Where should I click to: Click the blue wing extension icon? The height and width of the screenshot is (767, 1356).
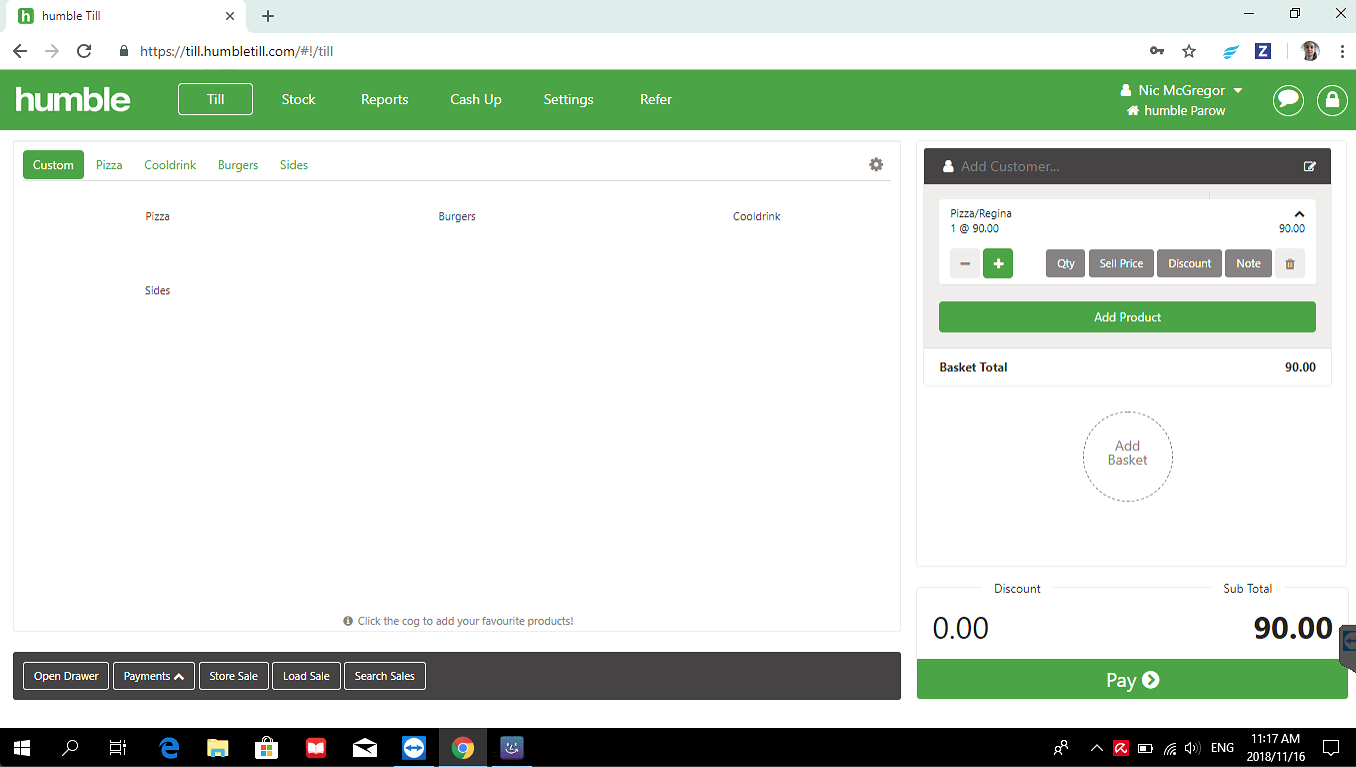tap(1232, 51)
